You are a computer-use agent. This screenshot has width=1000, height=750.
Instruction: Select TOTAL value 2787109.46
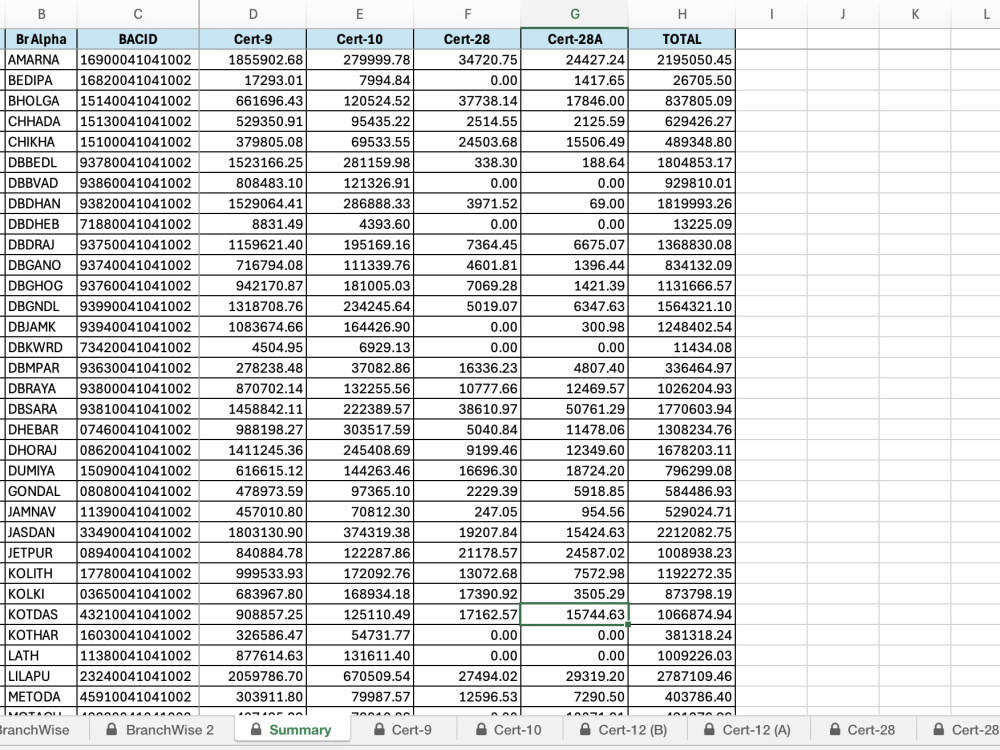coord(682,676)
